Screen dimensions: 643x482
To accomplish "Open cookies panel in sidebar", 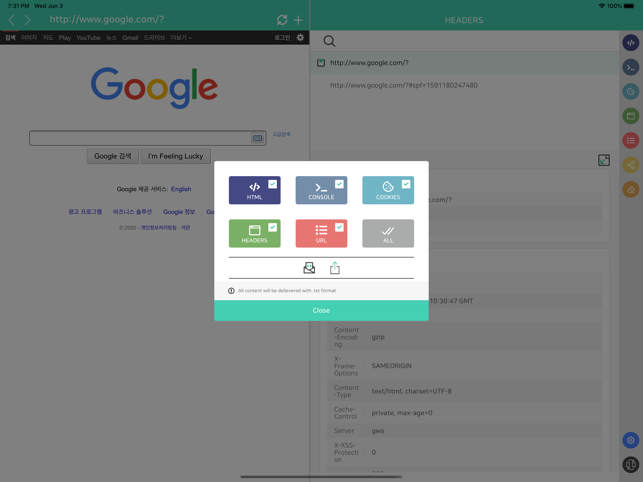I will [631, 91].
